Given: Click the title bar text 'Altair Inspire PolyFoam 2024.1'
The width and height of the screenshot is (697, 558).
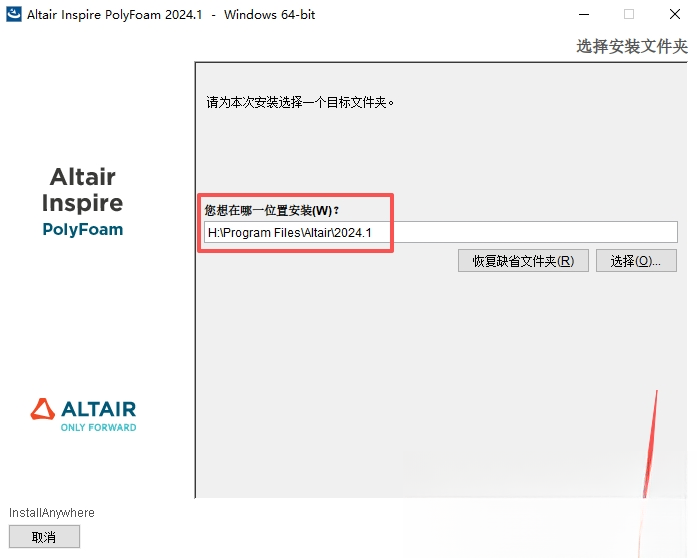Looking at the screenshot, I should (x=114, y=15).
